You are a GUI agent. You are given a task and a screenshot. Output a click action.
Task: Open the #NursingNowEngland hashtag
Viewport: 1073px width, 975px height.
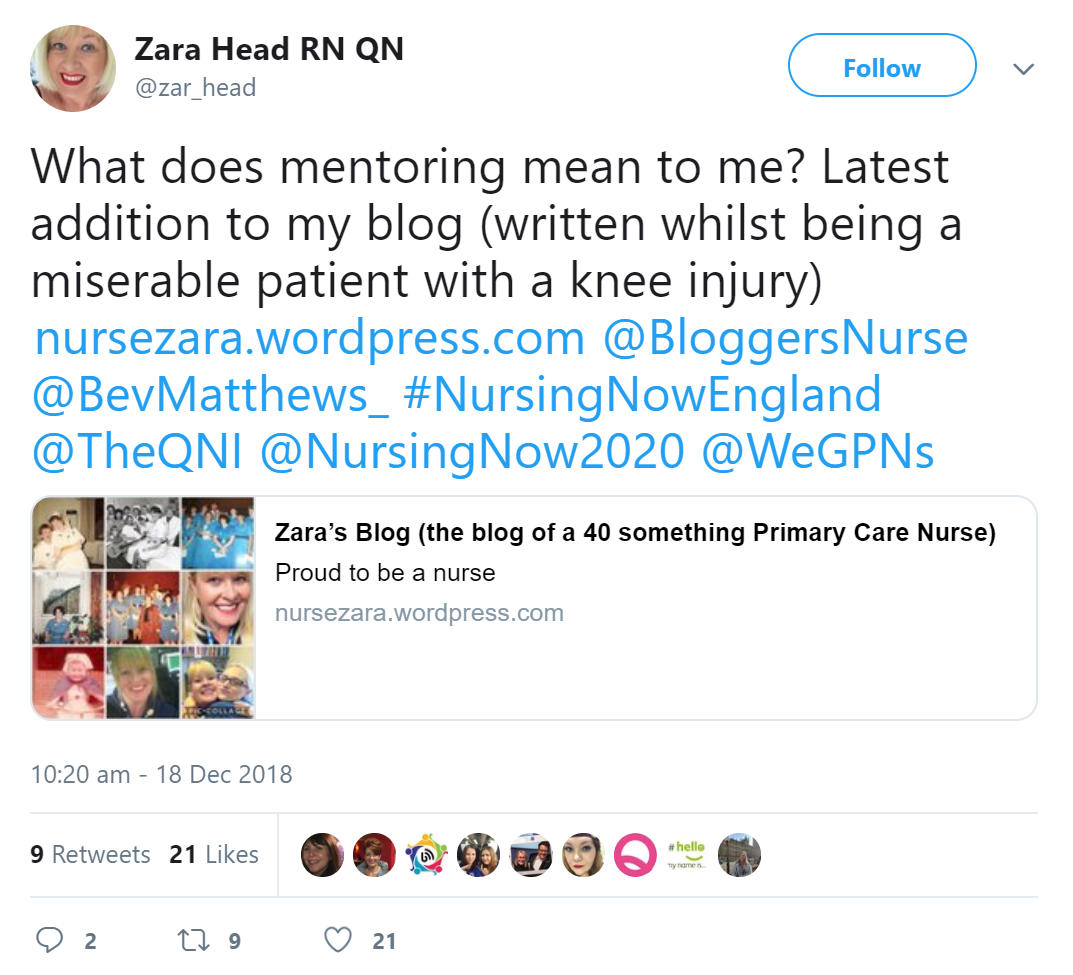point(642,395)
